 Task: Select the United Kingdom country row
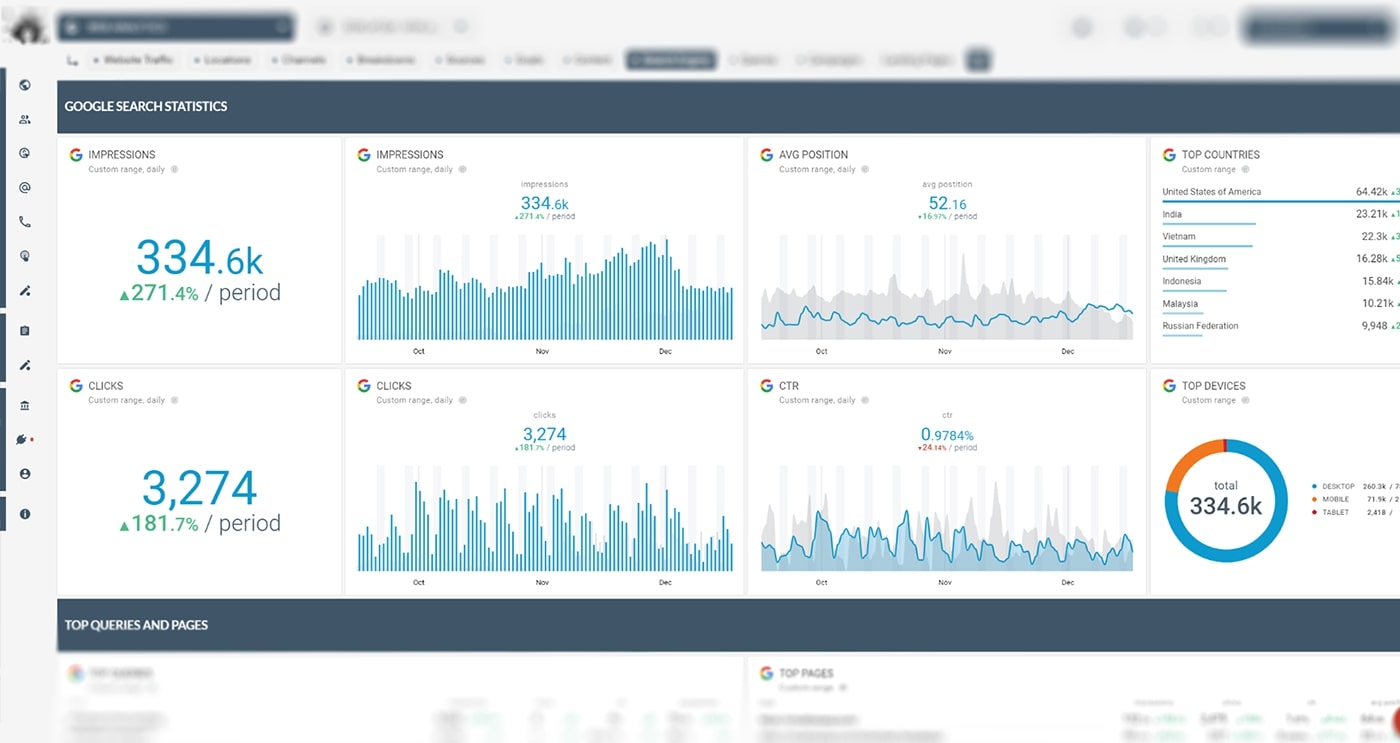coord(1281,260)
